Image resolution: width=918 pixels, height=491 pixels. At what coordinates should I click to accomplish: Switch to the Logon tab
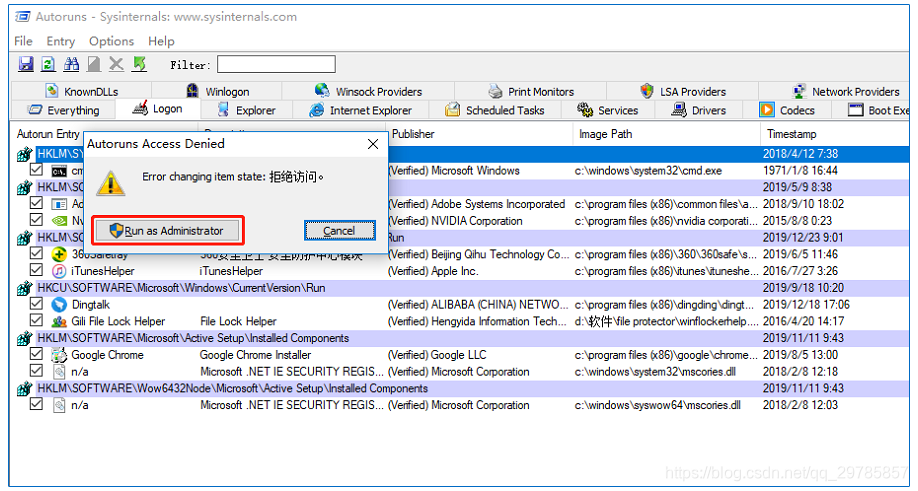point(158,109)
